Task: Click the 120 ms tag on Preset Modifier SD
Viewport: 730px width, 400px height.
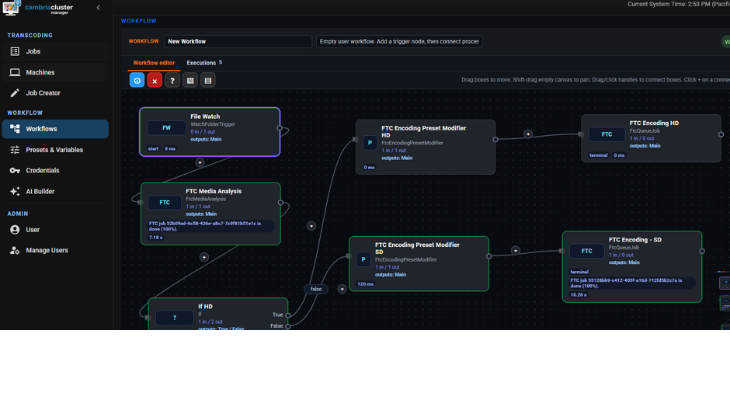Action: point(365,284)
